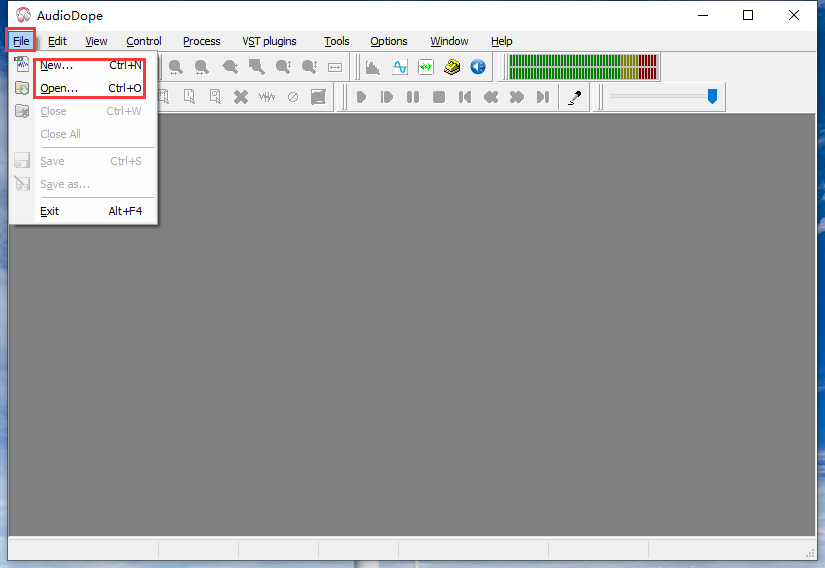Click the volume slider handle
Image resolution: width=825 pixels, height=568 pixels.
[x=712, y=96]
